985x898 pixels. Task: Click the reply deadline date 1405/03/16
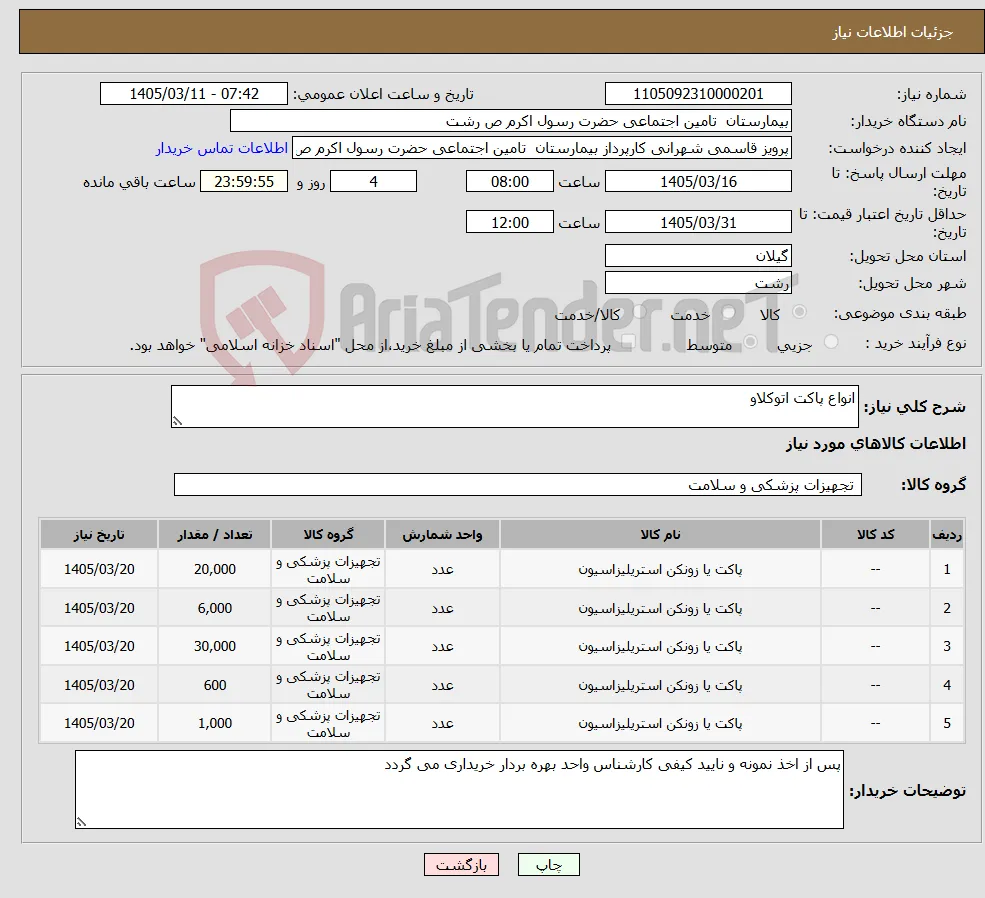698,181
